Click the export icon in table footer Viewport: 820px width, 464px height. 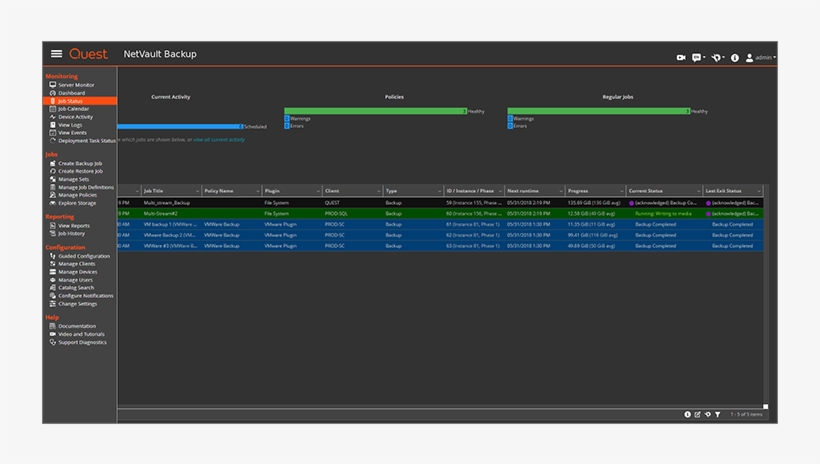coord(698,414)
